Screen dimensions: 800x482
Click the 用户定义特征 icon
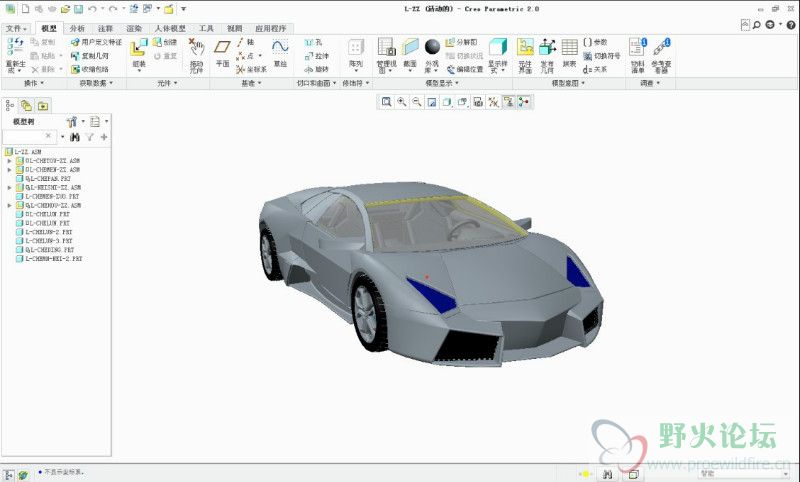[x=76, y=42]
